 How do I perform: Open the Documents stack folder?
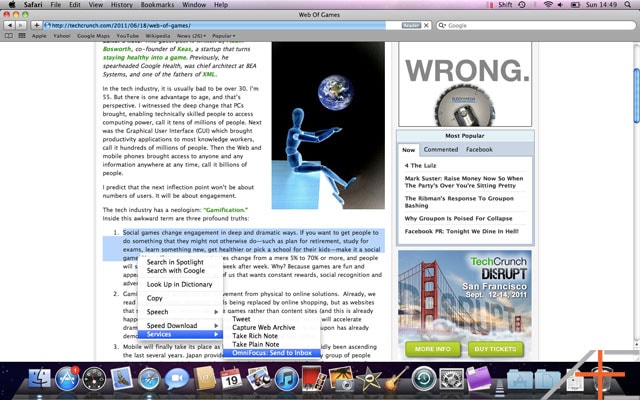tap(547, 380)
